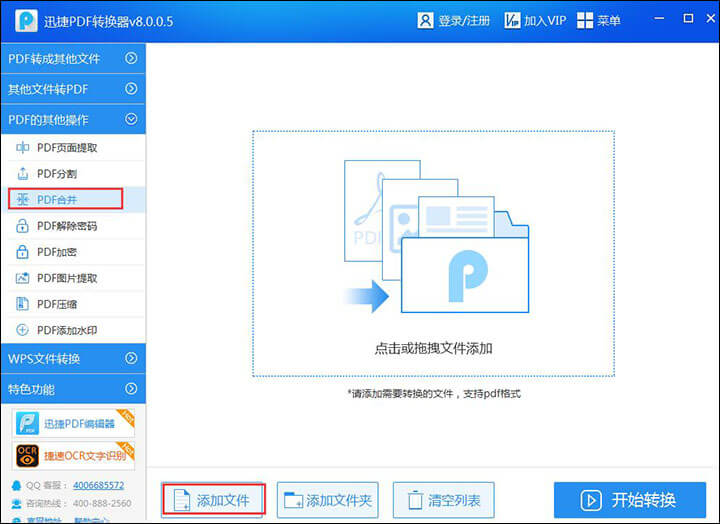
Task: Open the WPS文件转换 section
Action: pyautogui.click(x=73, y=358)
